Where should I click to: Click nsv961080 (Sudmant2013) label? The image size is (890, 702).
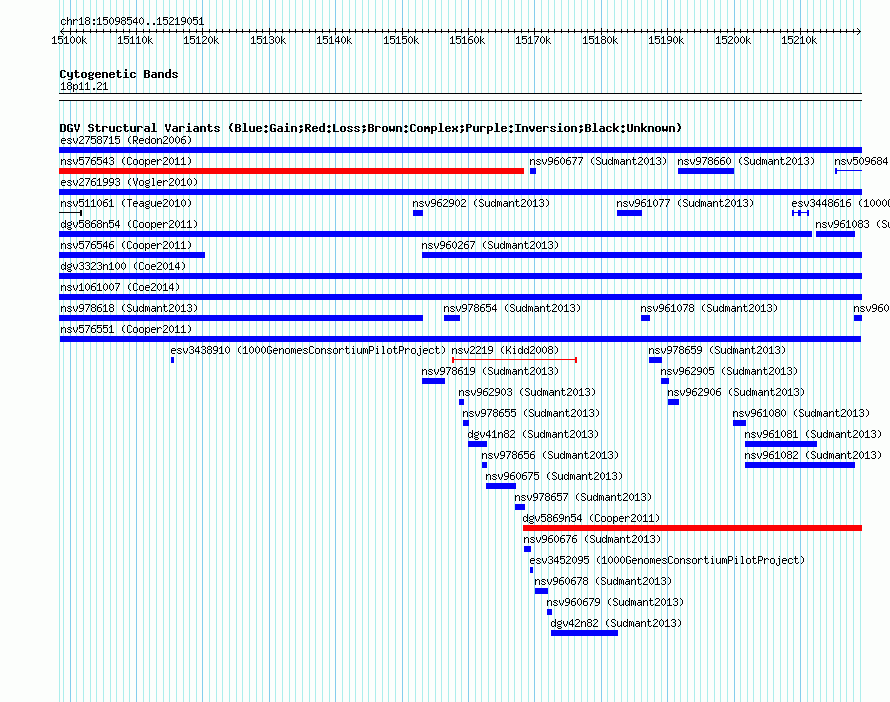[x=801, y=413]
